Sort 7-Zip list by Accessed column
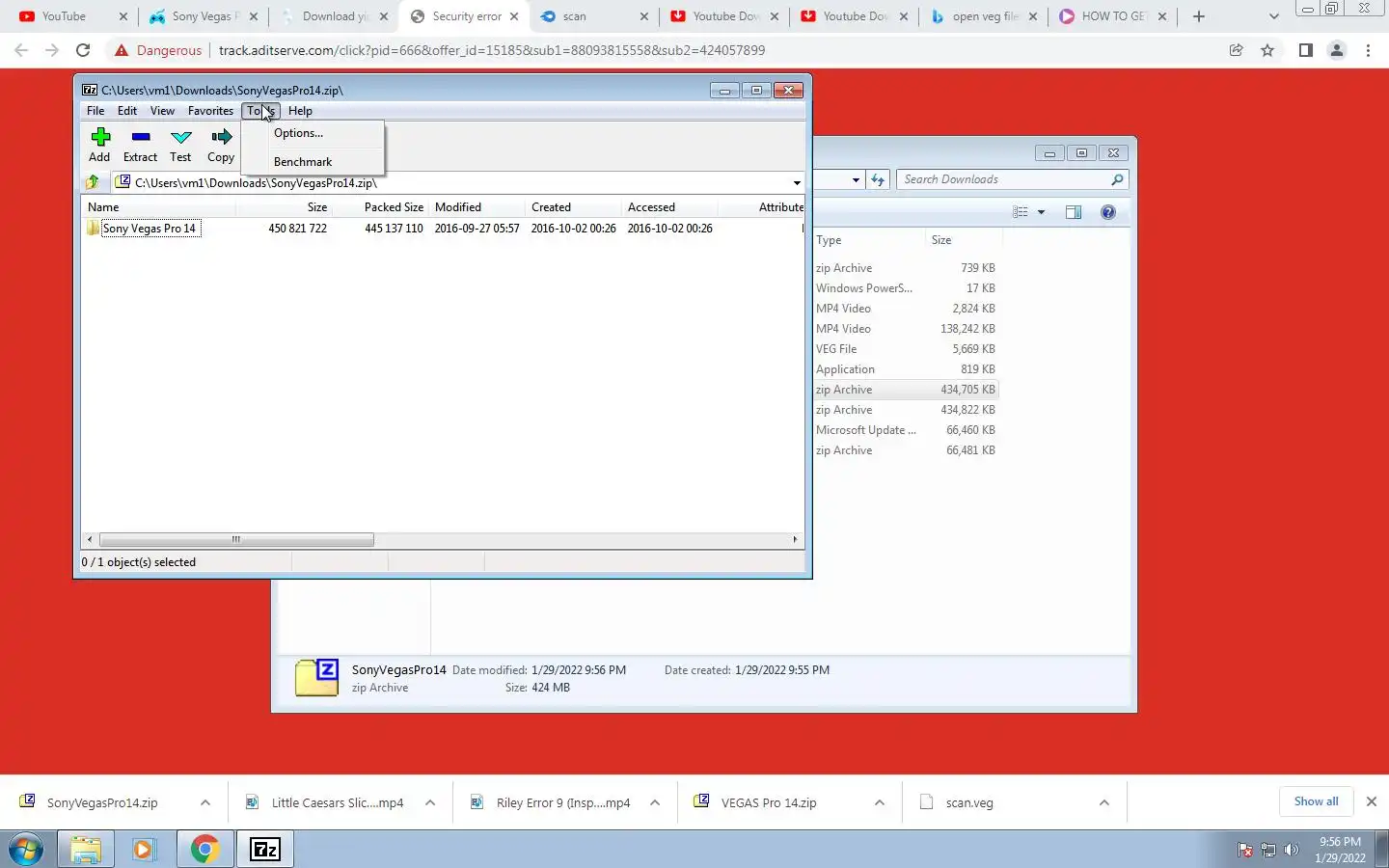The height and width of the screenshot is (868, 1389). click(669, 207)
